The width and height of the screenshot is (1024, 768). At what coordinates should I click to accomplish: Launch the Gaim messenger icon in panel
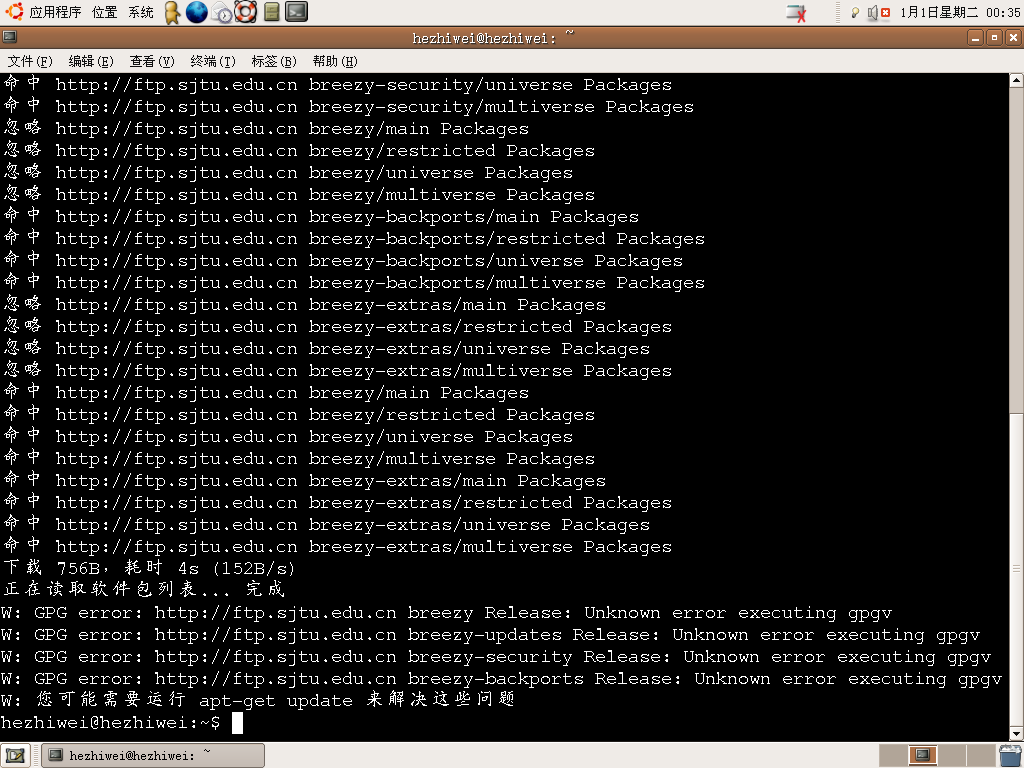pos(172,12)
